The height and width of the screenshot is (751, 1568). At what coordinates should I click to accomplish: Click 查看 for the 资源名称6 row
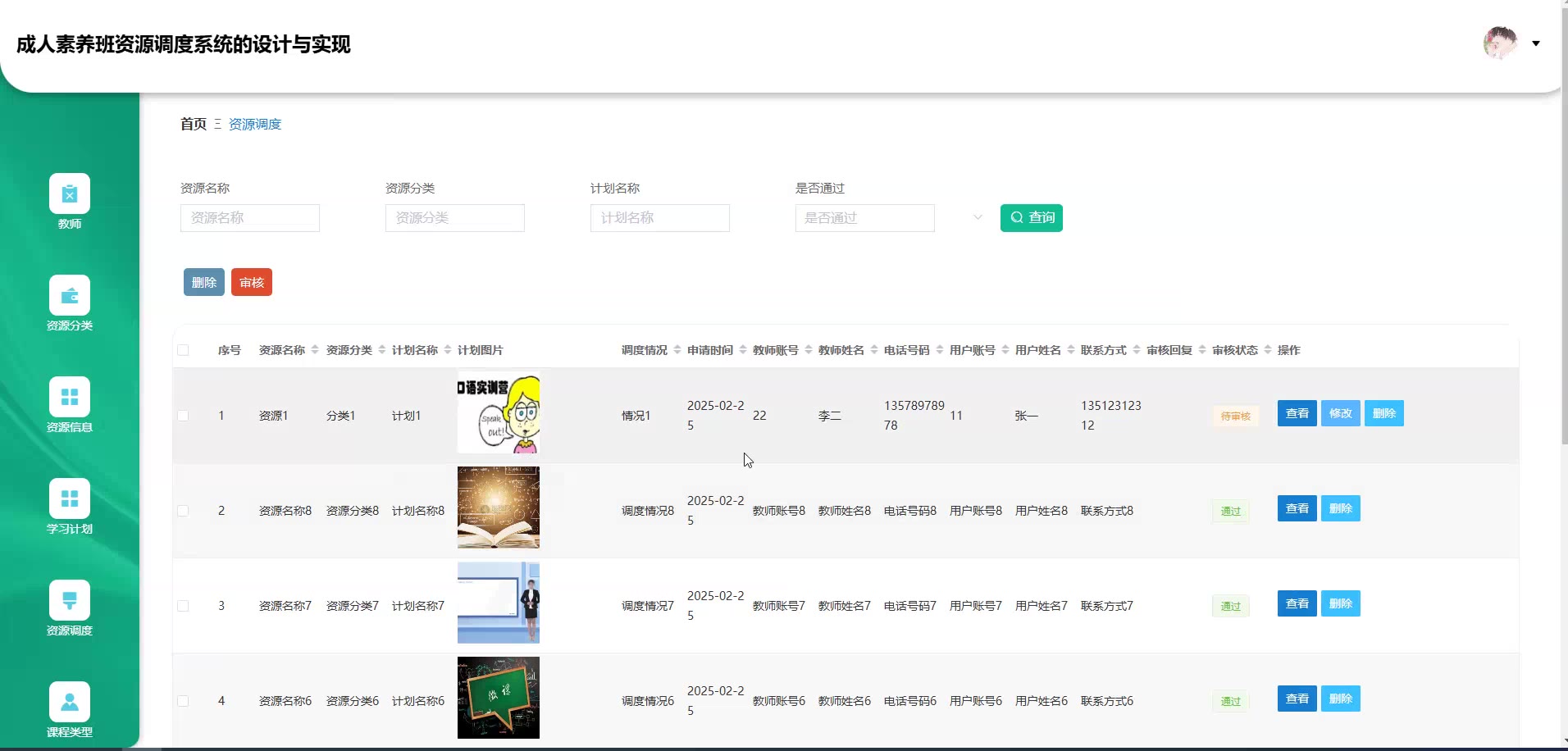(x=1297, y=699)
